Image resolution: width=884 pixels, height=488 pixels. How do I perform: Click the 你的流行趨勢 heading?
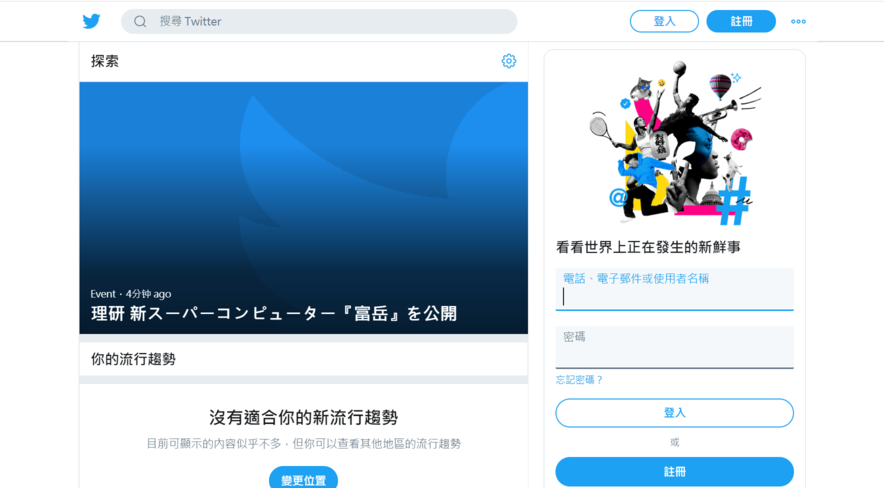click(x=133, y=359)
